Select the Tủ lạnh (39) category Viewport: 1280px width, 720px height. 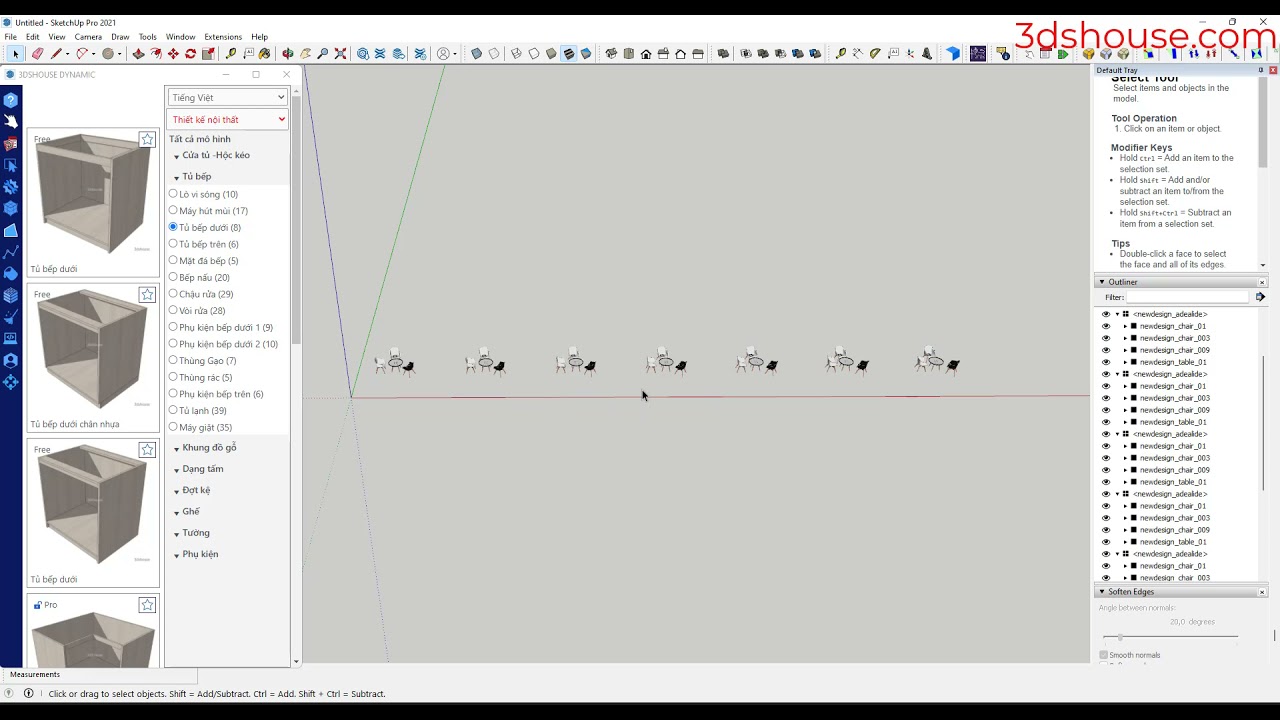click(x=173, y=410)
